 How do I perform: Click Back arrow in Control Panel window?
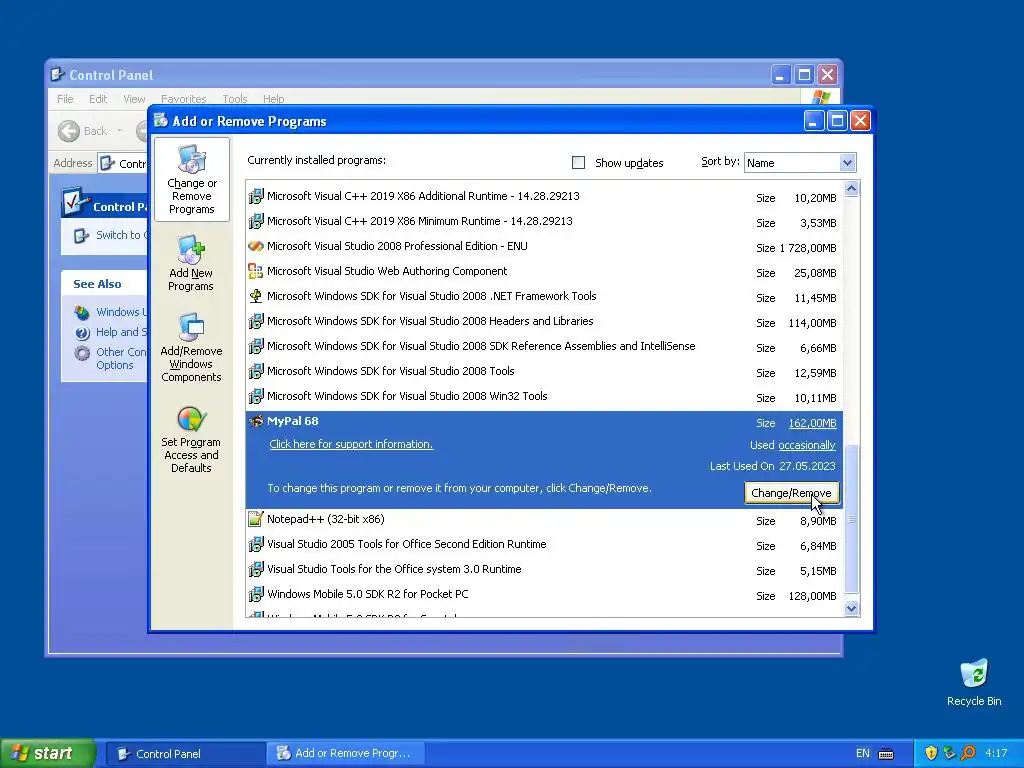tap(69, 131)
